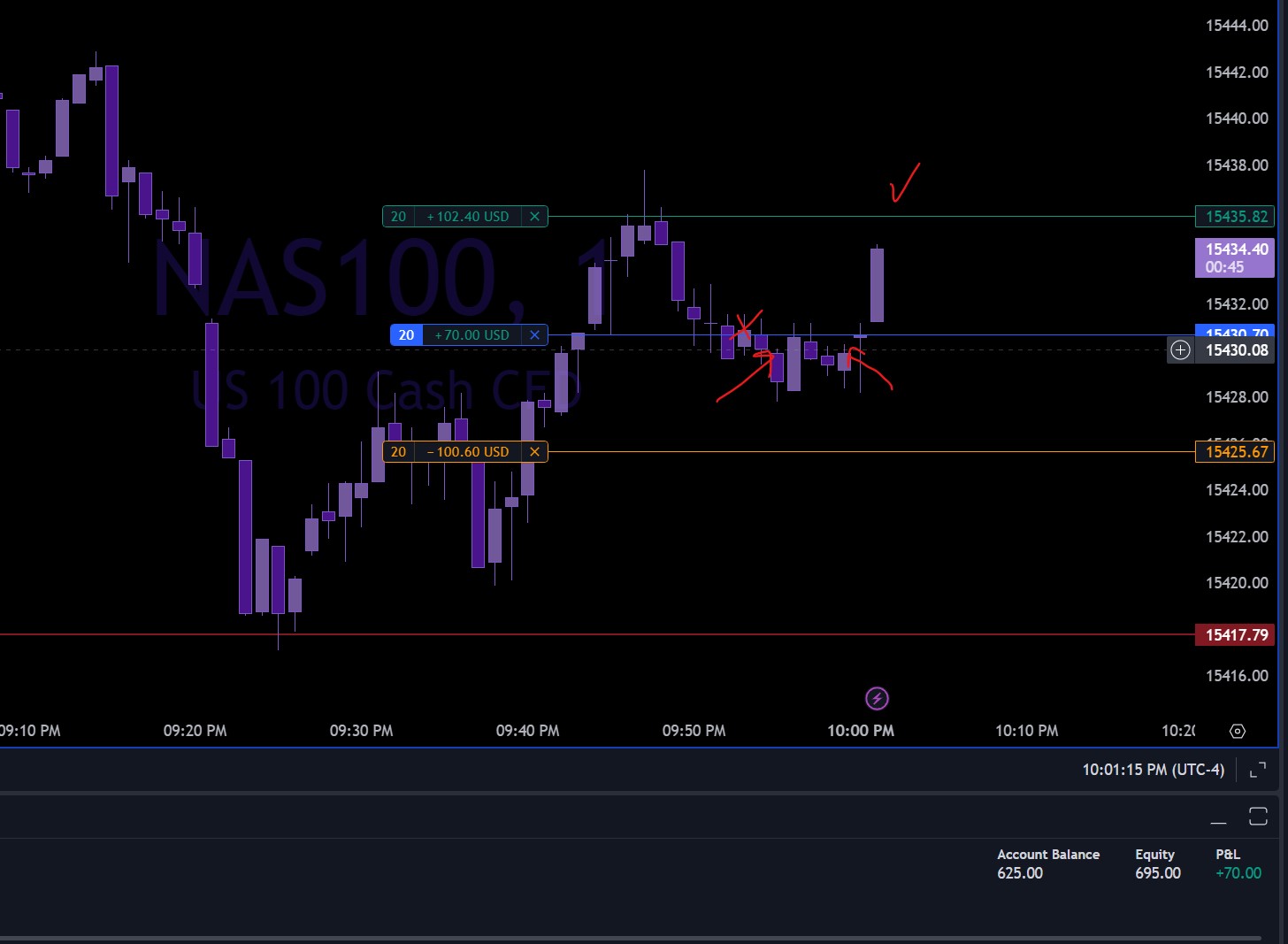This screenshot has width=1288, height=944.
Task: Click the Equity value 695.00
Action: tap(1158, 873)
